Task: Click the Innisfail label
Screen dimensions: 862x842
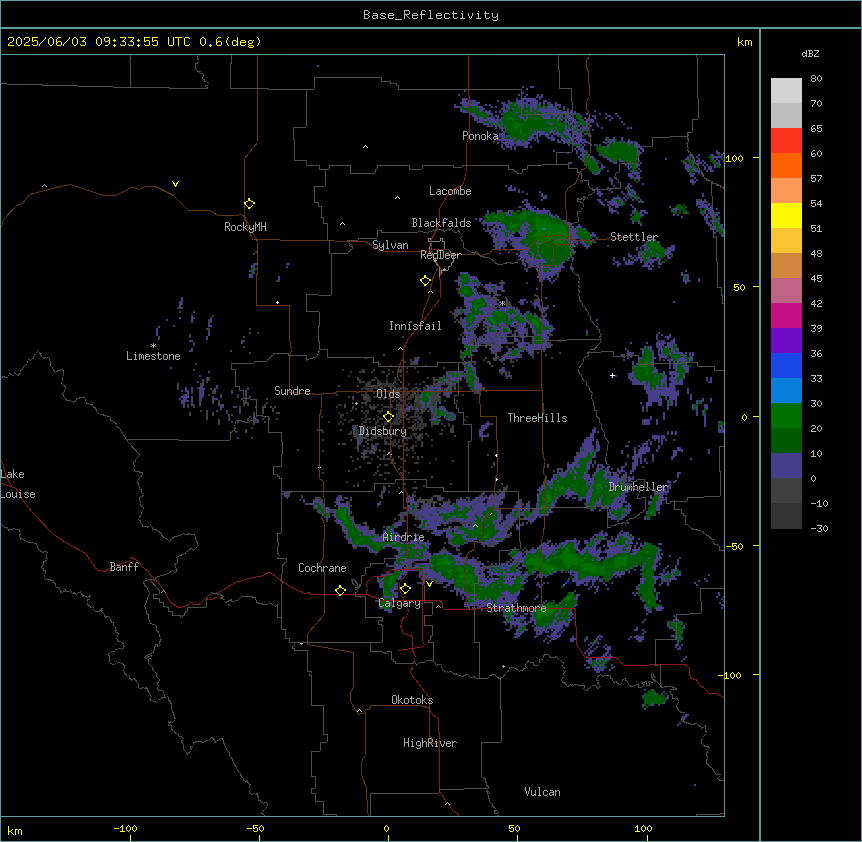Action: 415,326
